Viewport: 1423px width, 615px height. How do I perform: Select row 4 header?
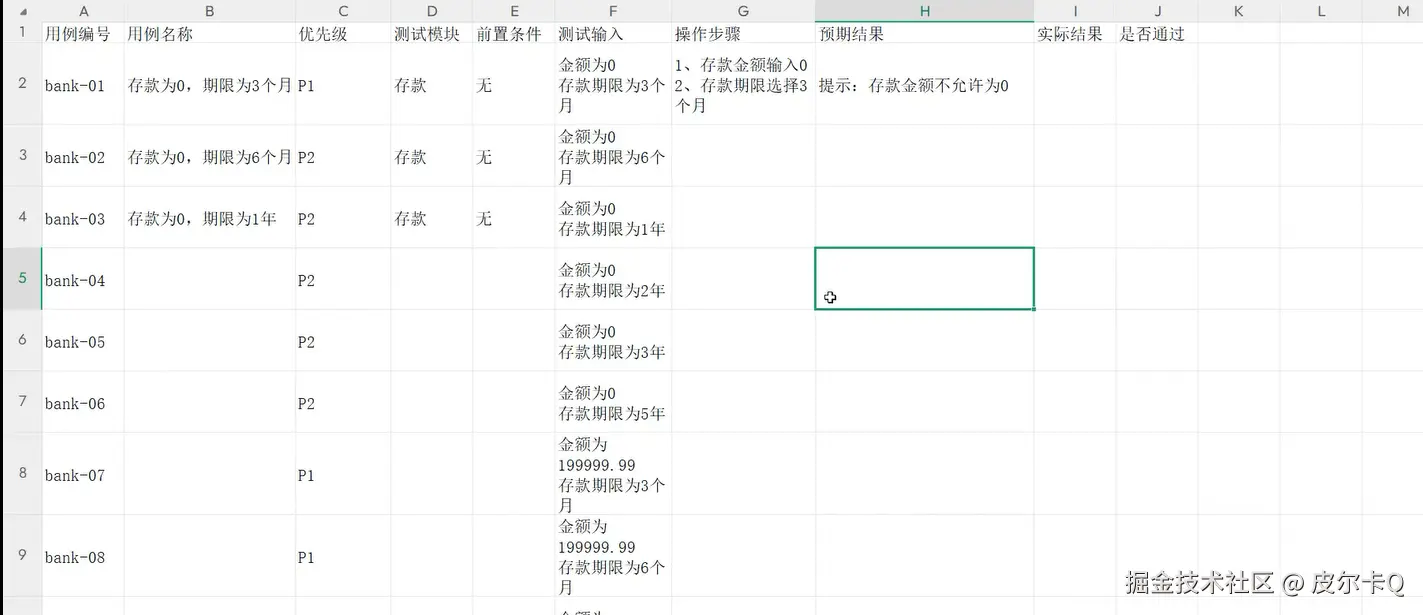(x=22, y=217)
